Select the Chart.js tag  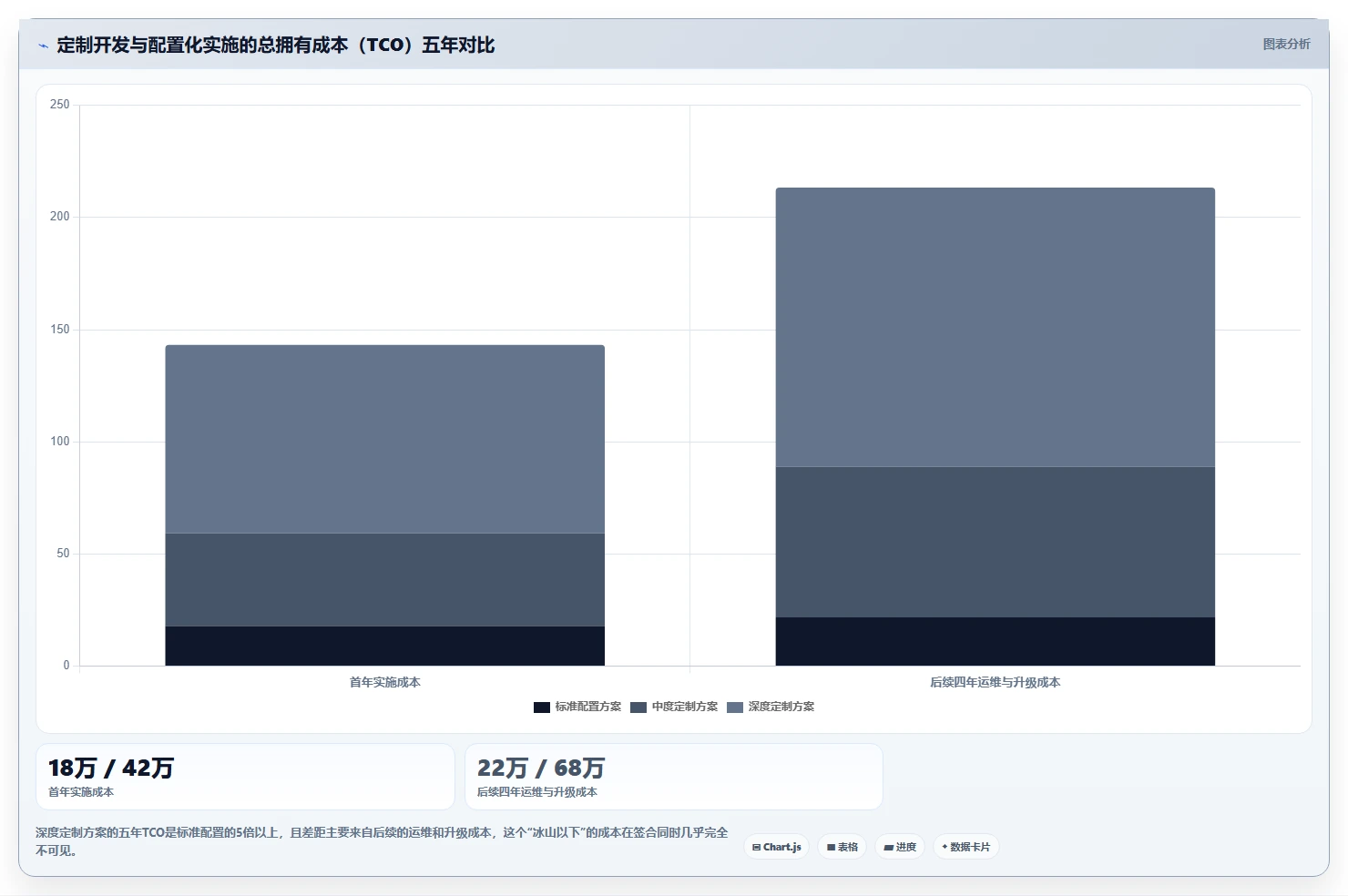tap(777, 847)
